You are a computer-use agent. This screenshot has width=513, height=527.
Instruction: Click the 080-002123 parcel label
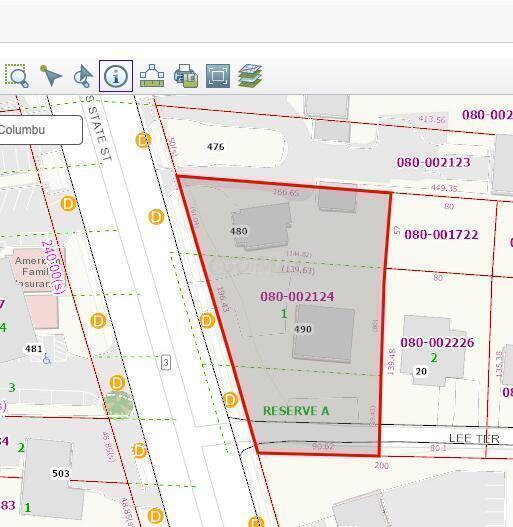(433, 162)
